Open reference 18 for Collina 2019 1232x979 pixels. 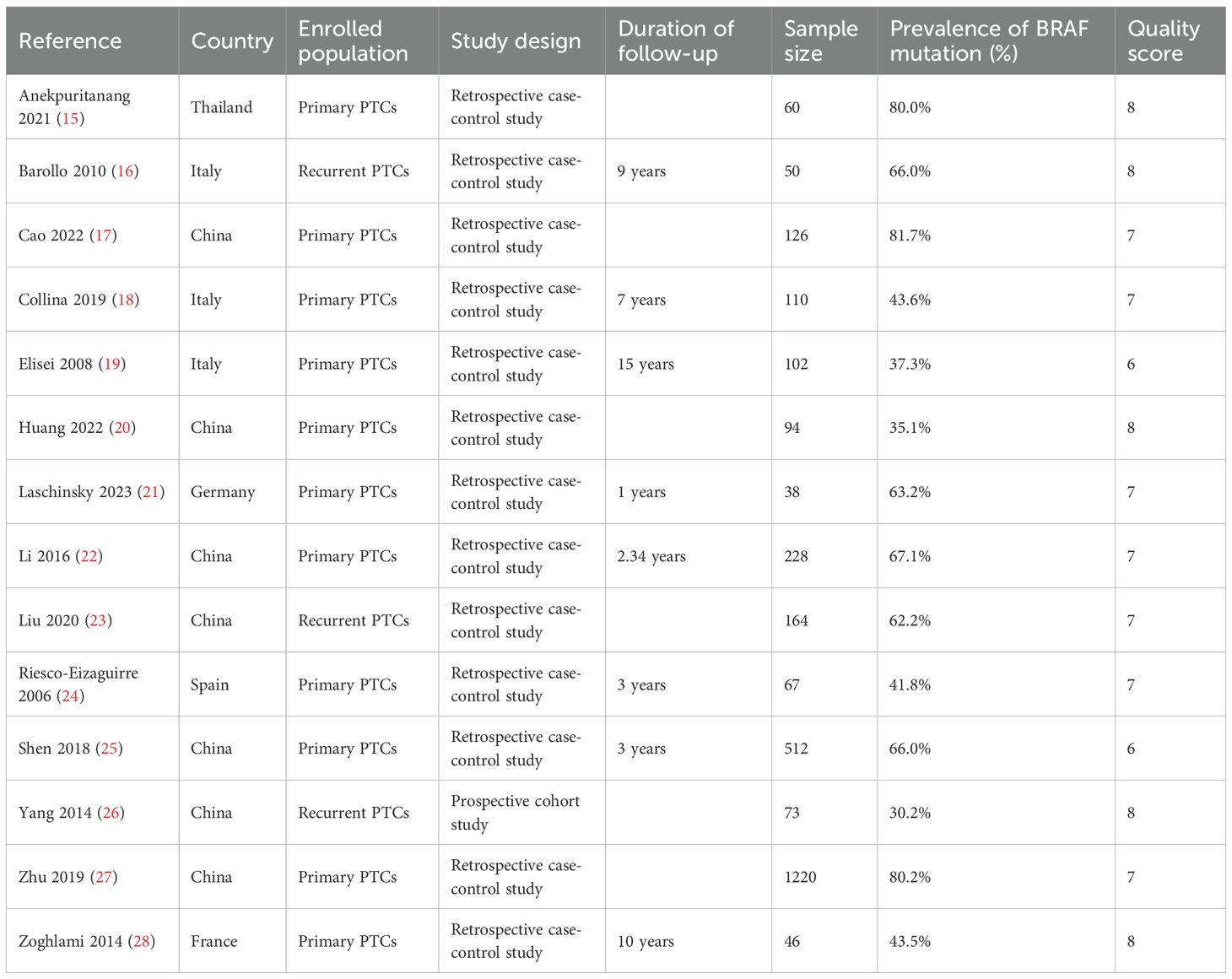click(126, 300)
